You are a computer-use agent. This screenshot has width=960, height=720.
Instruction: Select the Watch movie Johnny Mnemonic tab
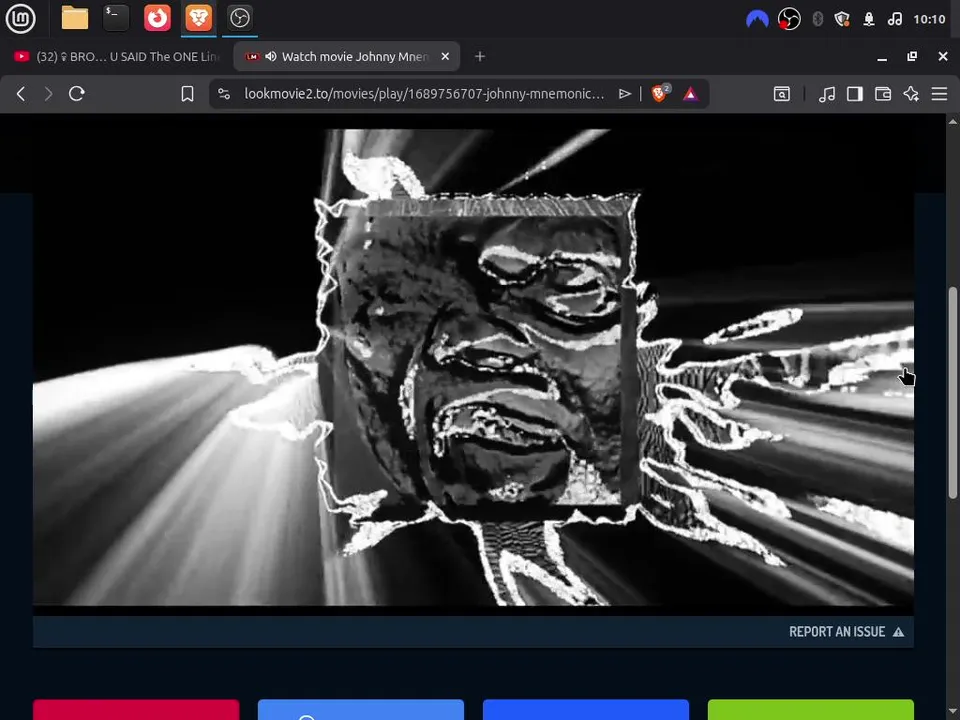[346, 56]
